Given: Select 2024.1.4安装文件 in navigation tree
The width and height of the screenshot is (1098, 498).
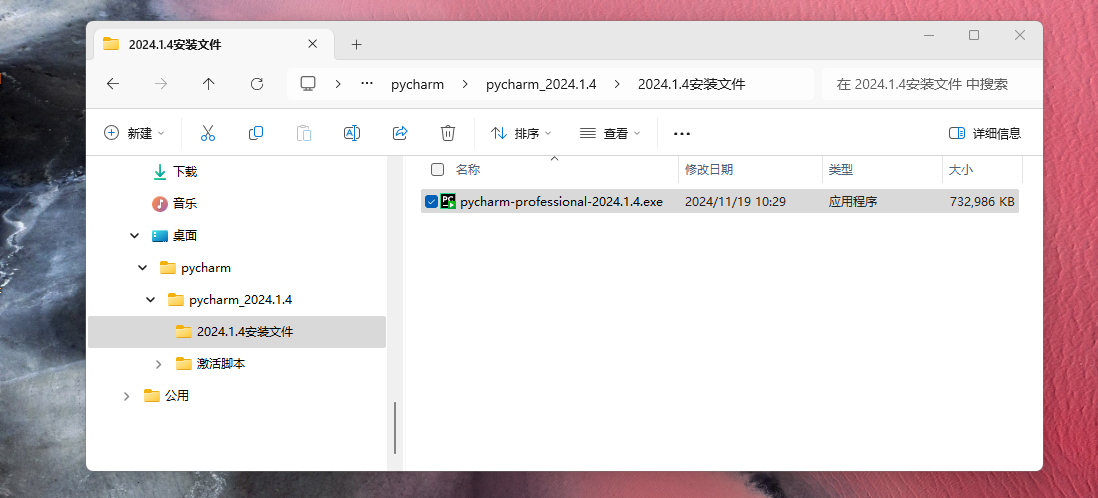Looking at the screenshot, I should click(x=237, y=332).
